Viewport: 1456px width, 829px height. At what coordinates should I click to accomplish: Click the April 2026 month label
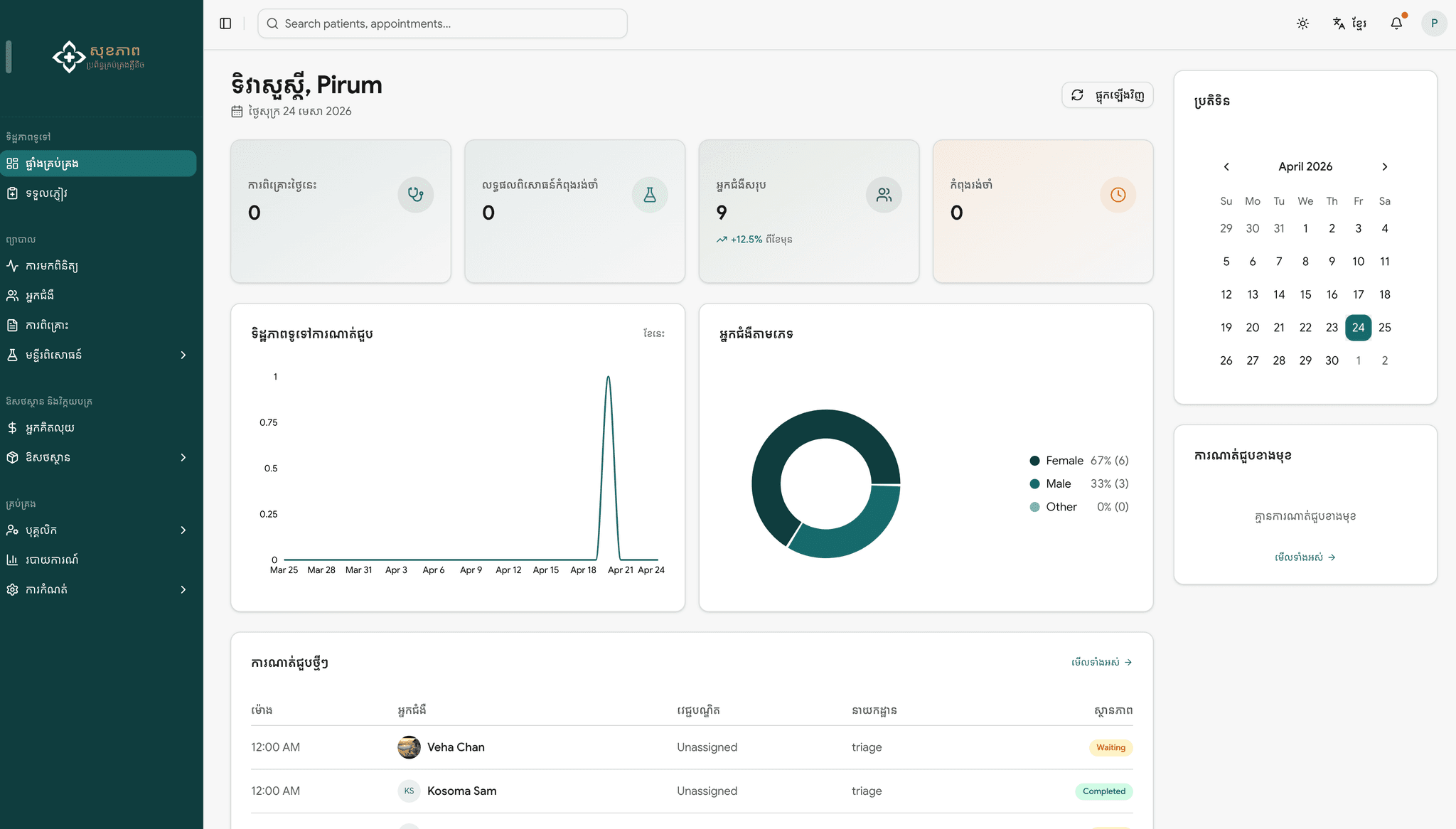(1305, 166)
